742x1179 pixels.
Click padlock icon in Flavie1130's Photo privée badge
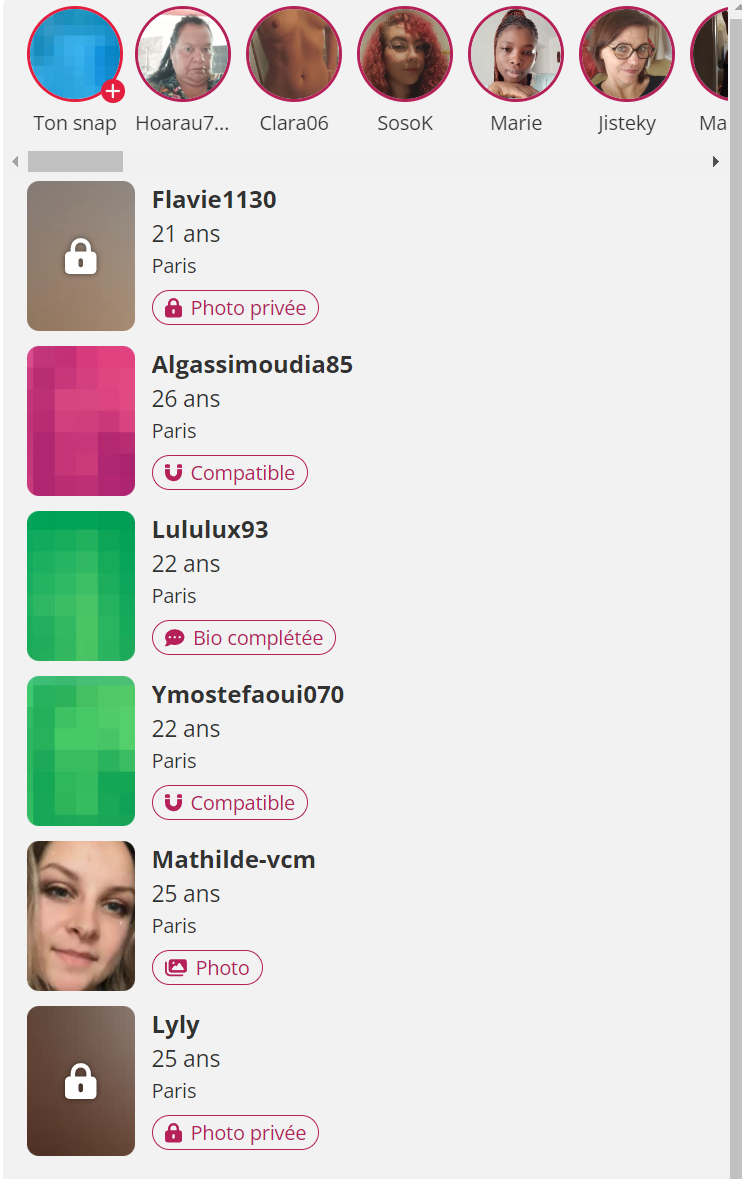(x=174, y=308)
